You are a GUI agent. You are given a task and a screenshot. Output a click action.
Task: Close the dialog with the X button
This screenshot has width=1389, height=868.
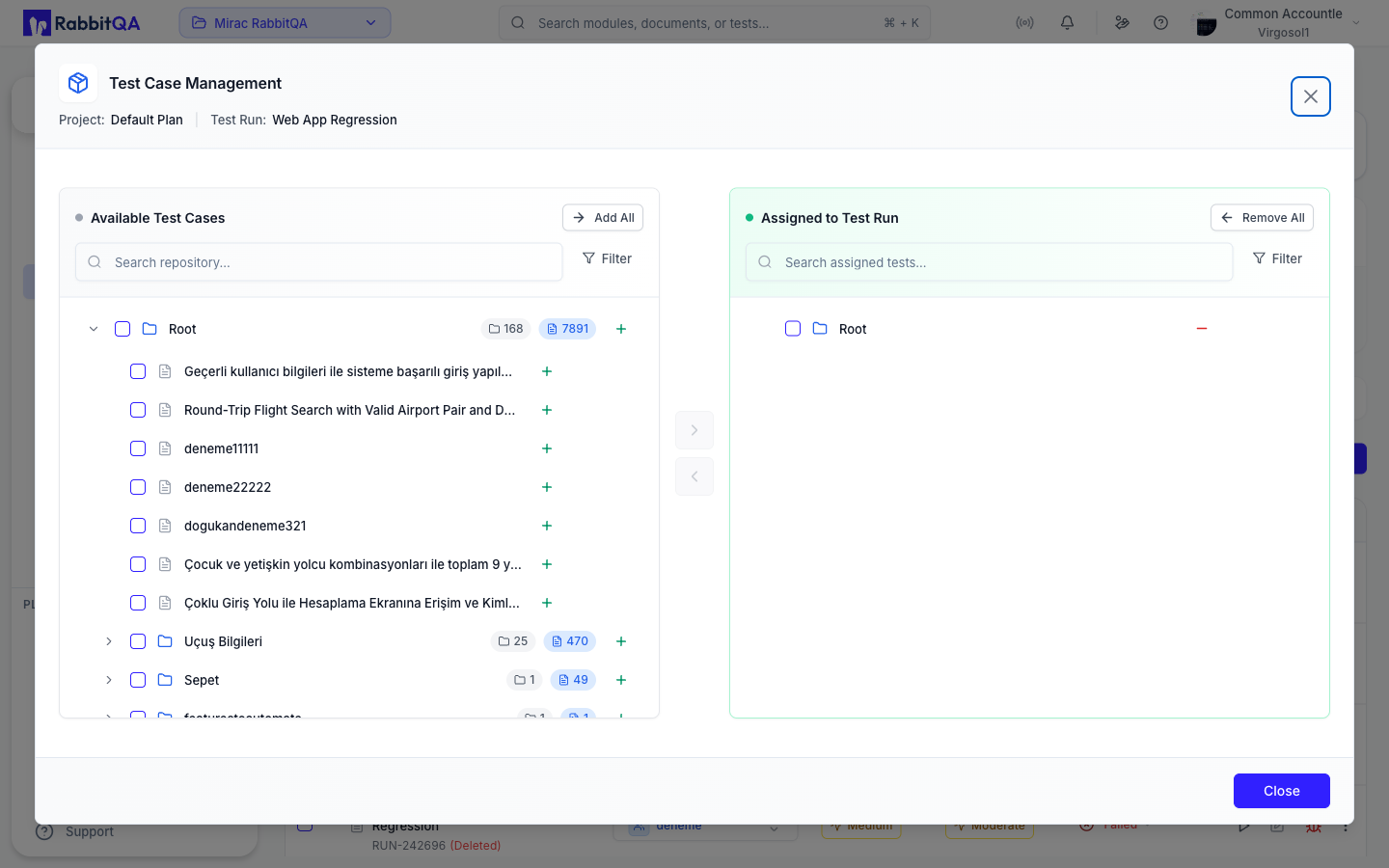[1311, 96]
